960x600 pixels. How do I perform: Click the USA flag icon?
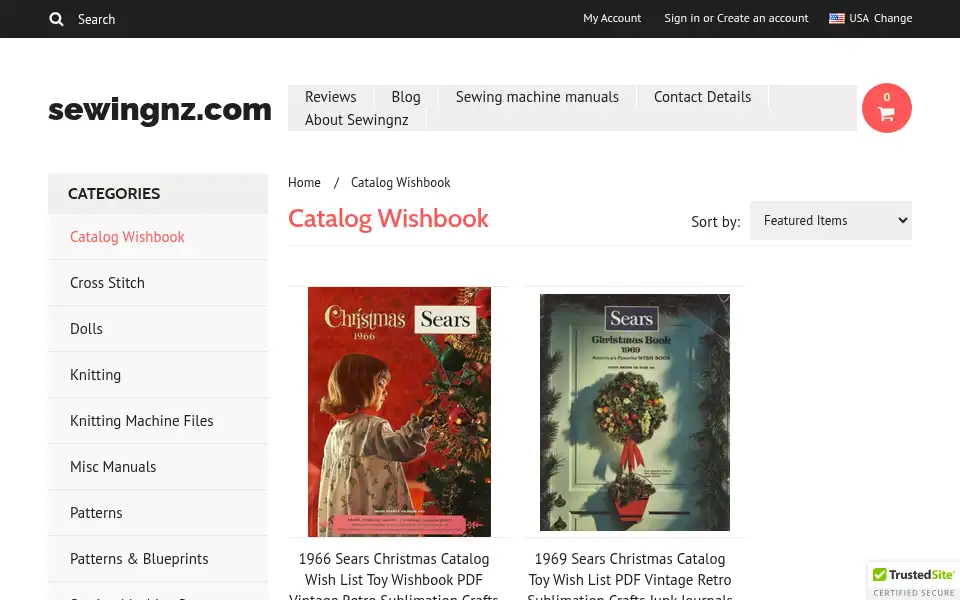tap(836, 18)
